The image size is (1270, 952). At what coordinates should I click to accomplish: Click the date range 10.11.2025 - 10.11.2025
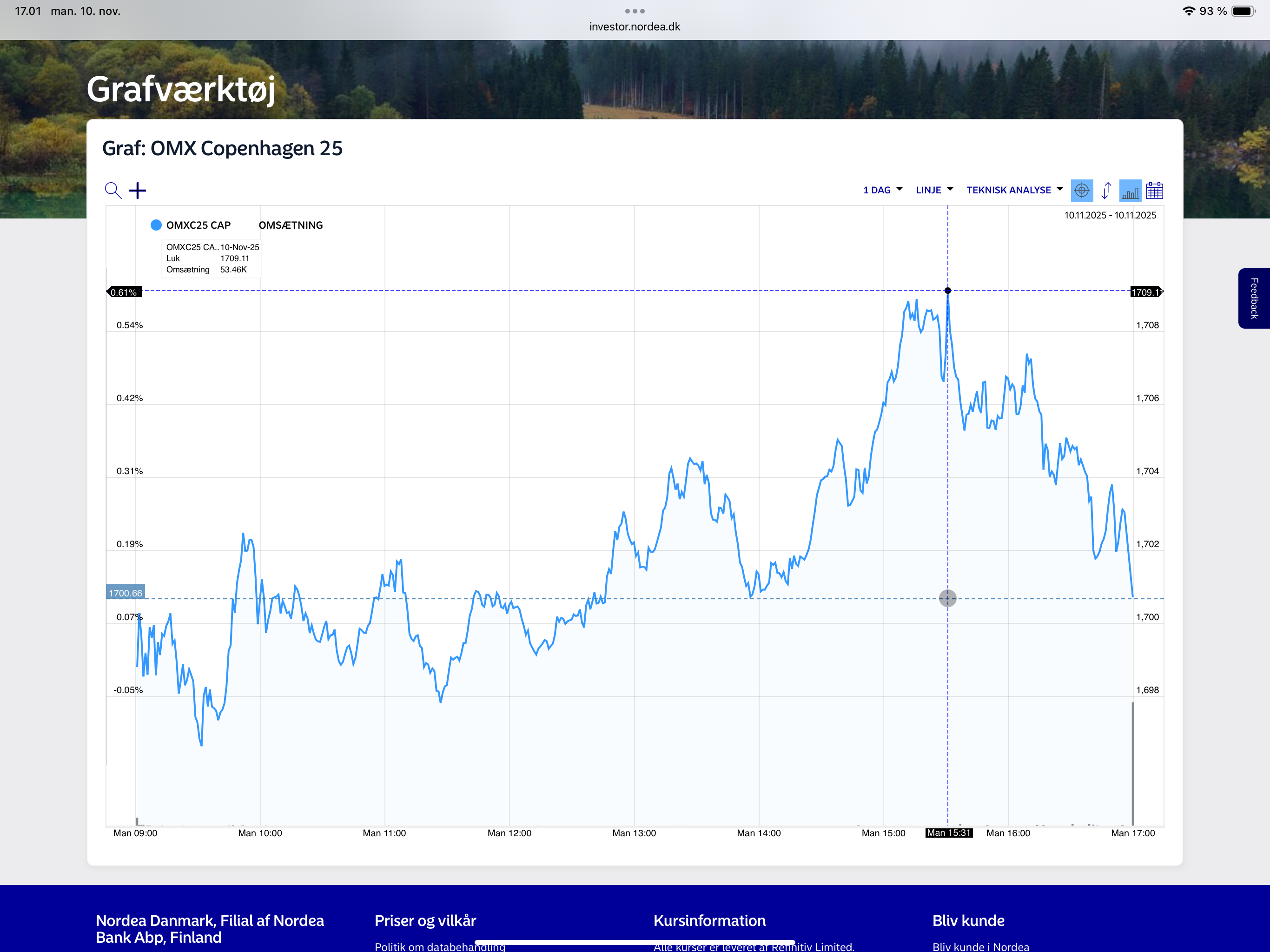1111,215
